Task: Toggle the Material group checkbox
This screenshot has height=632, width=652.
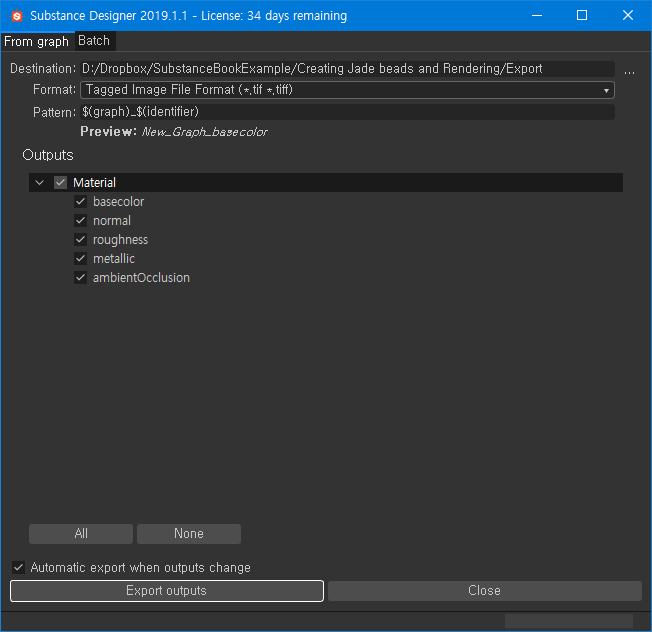Action: [x=60, y=183]
